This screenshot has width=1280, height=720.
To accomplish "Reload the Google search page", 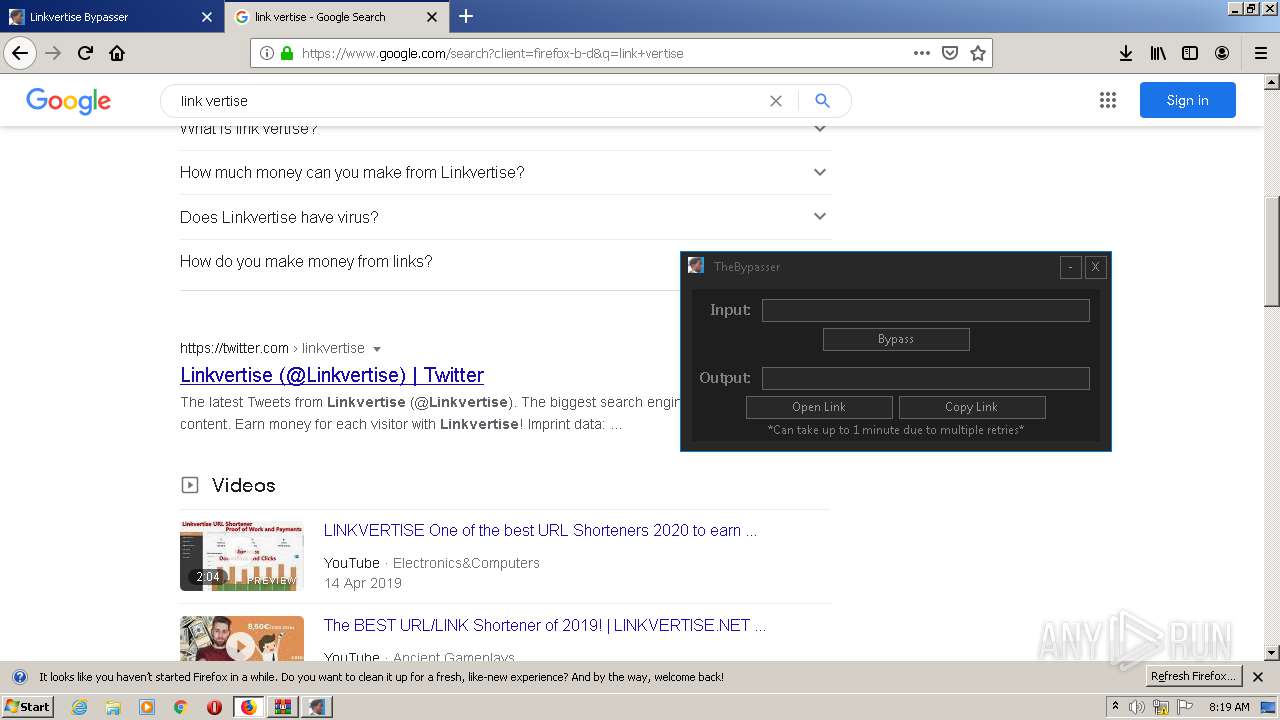I will (85, 53).
